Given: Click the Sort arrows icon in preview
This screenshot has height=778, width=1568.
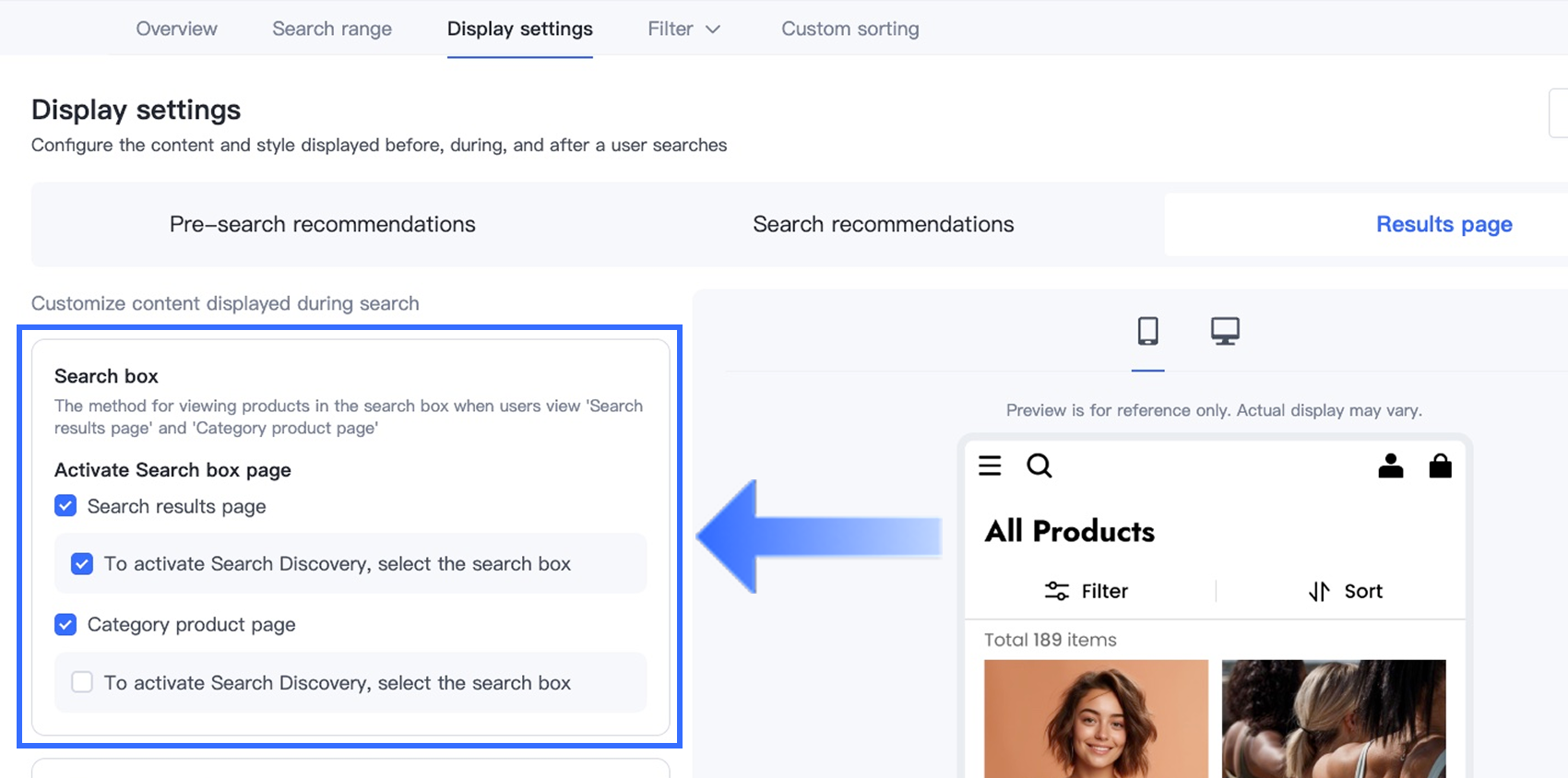Looking at the screenshot, I should click(1319, 591).
